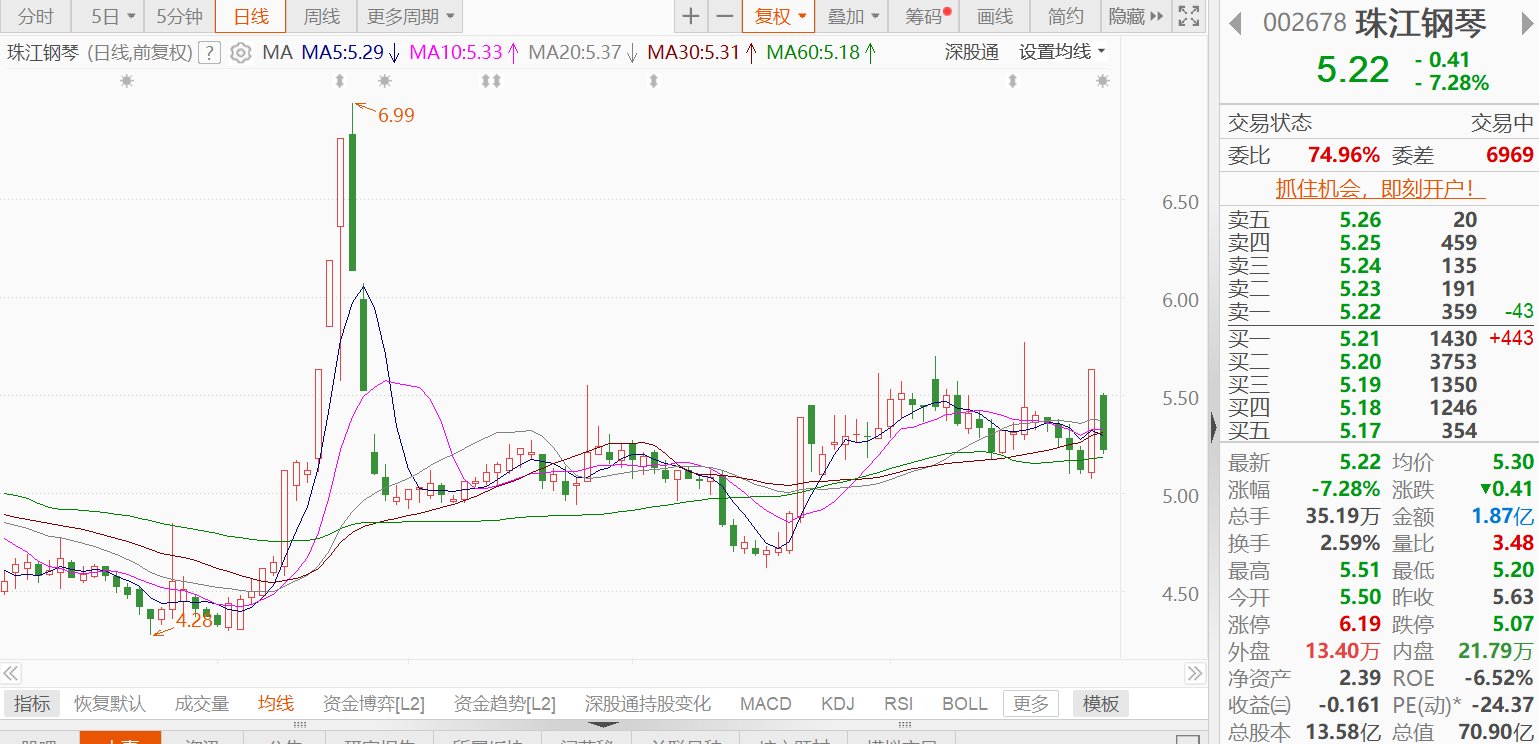The image size is (1539, 744).
Task: Enter fullscreen chart with expand icon
Action: 1188,16
